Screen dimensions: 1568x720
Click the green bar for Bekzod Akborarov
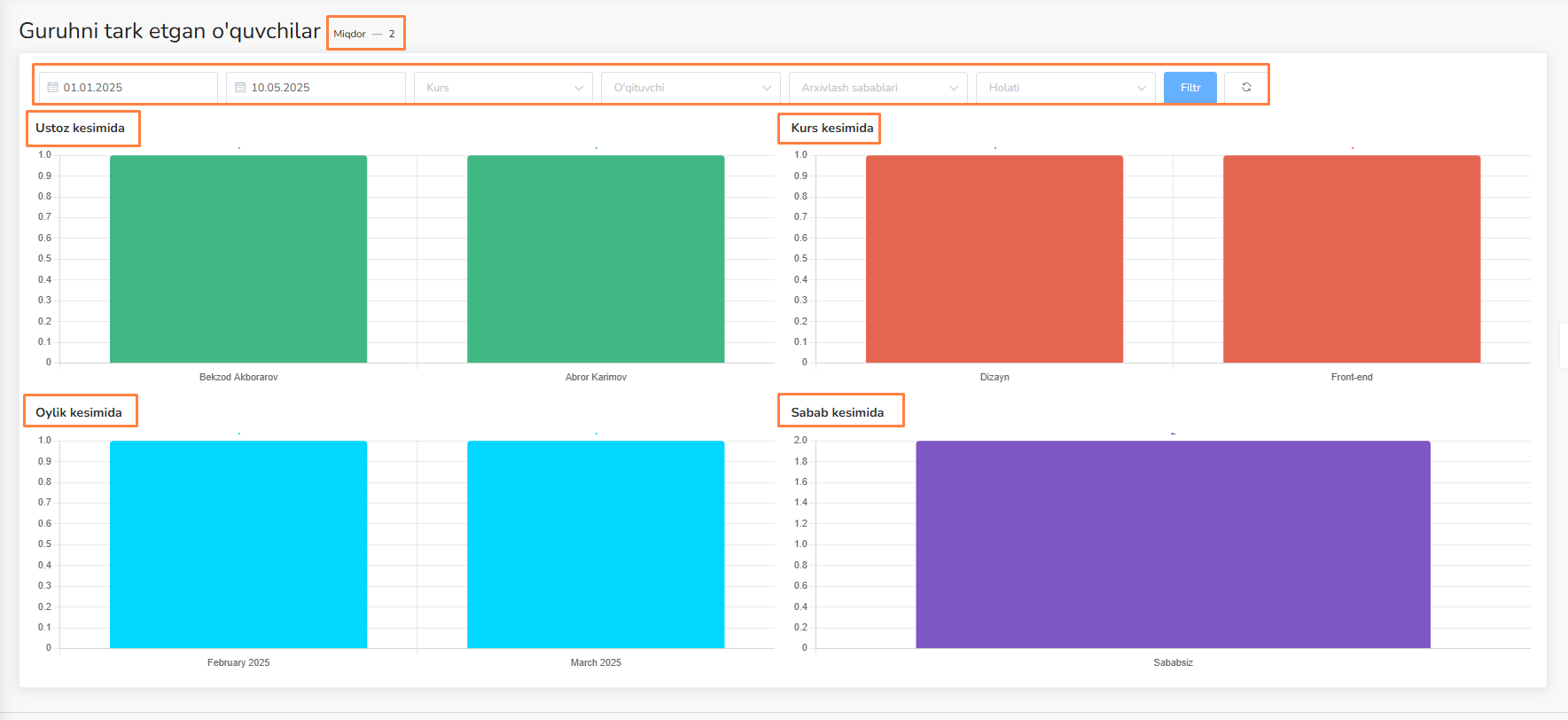pyautogui.click(x=238, y=259)
